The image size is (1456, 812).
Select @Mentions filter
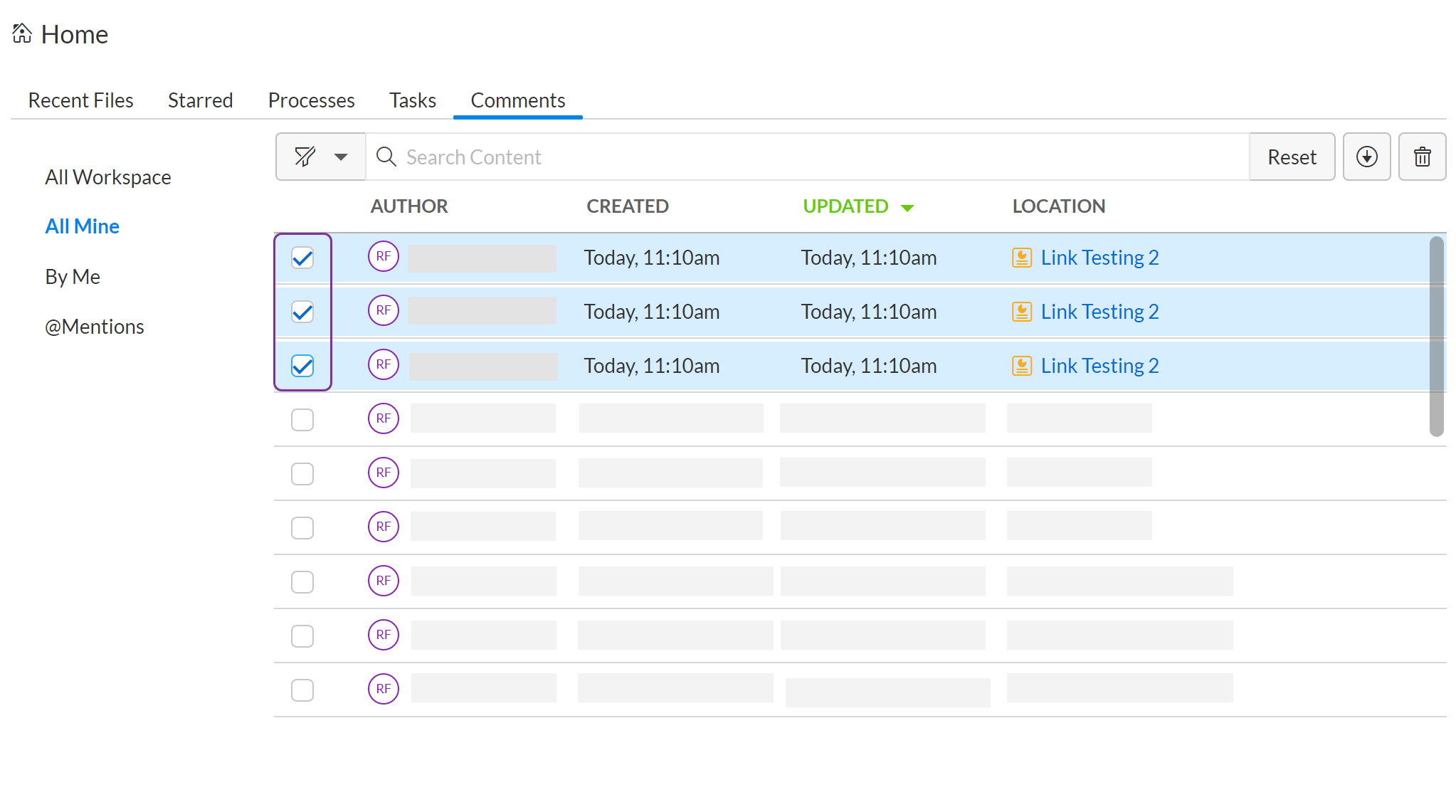(95, 327)
